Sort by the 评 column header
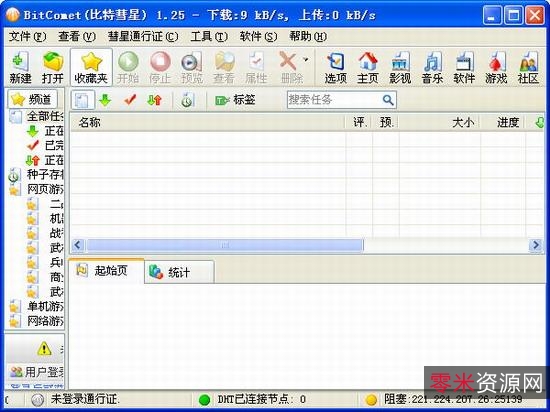Viewport: 550px width, 412px height. coord(359,122)
